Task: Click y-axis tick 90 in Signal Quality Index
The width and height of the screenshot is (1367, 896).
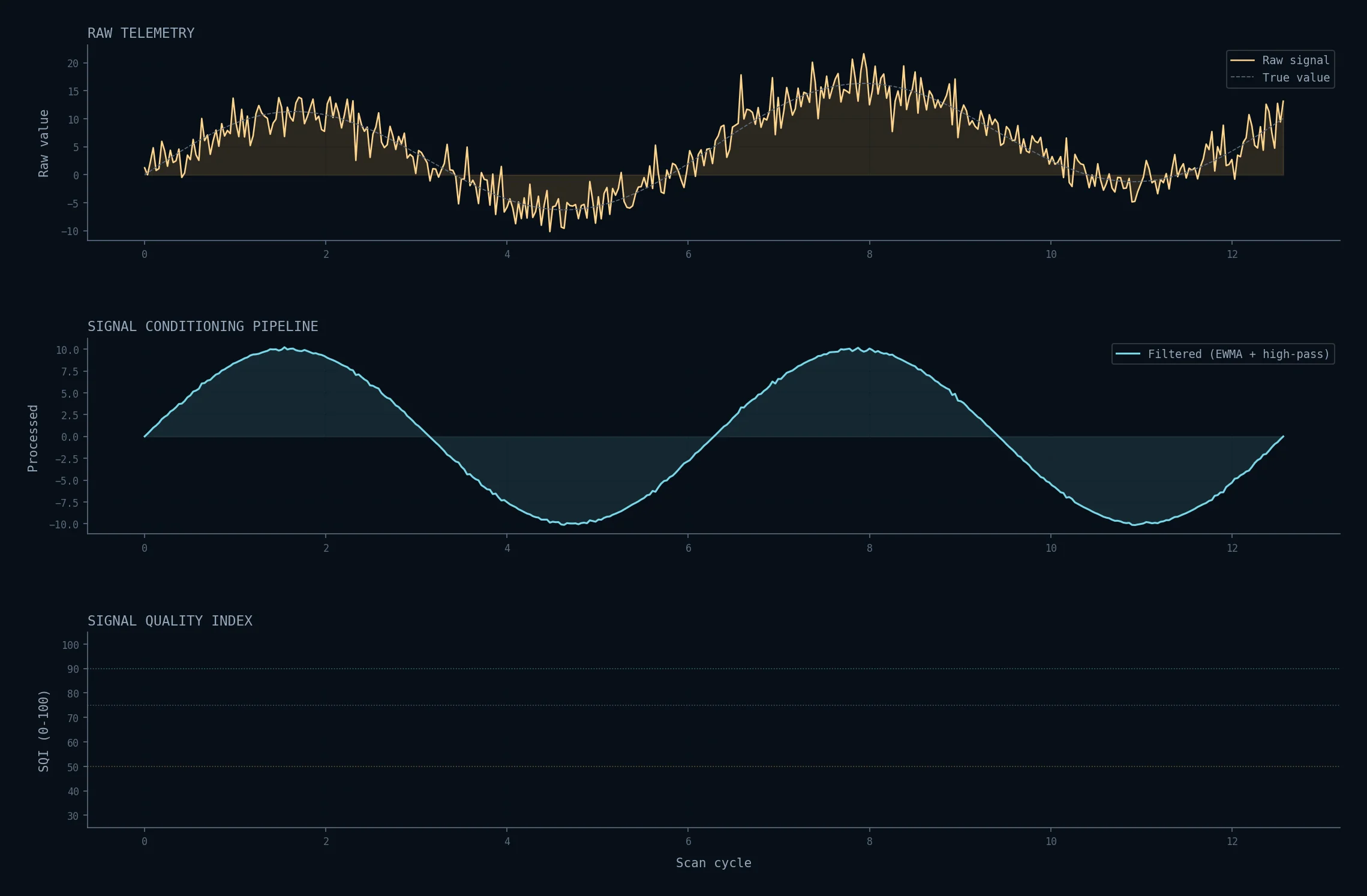Action: (x=73, y=669)
